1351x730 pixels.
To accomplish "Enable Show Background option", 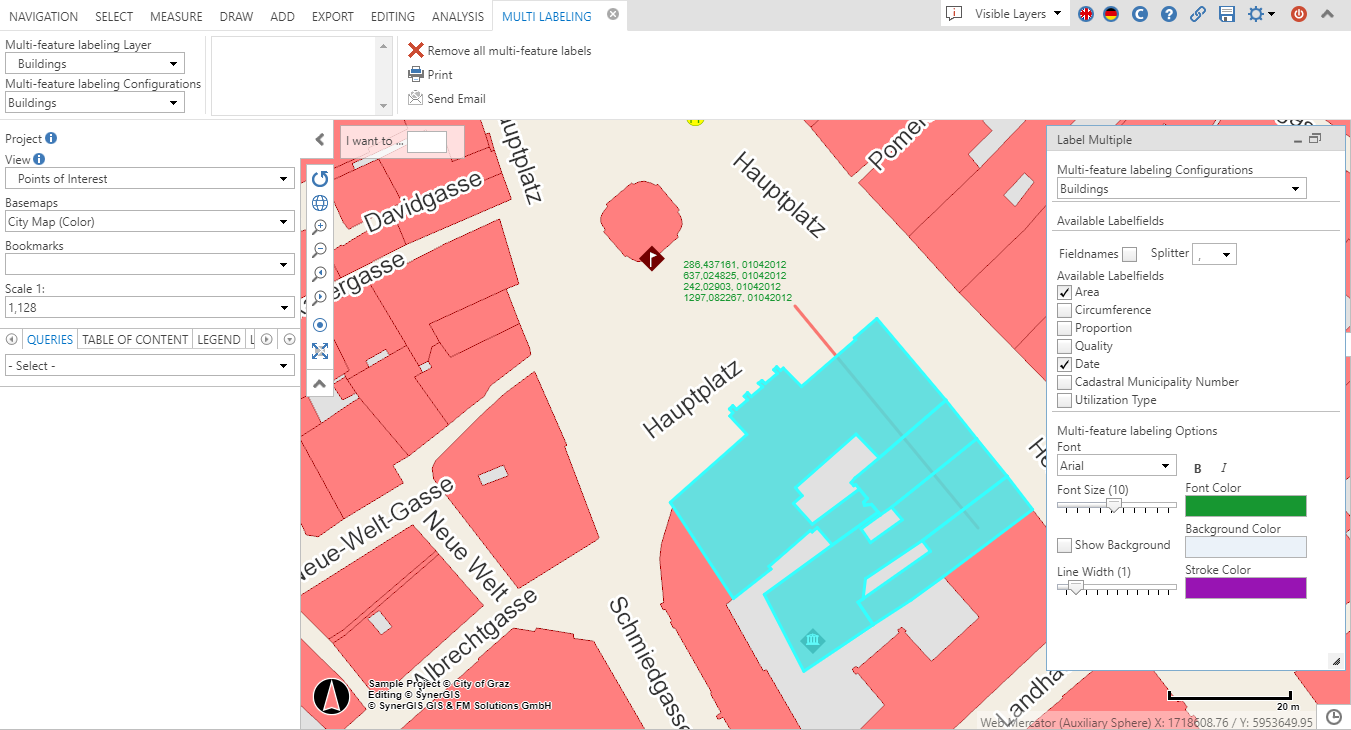I will point(1065,544).
